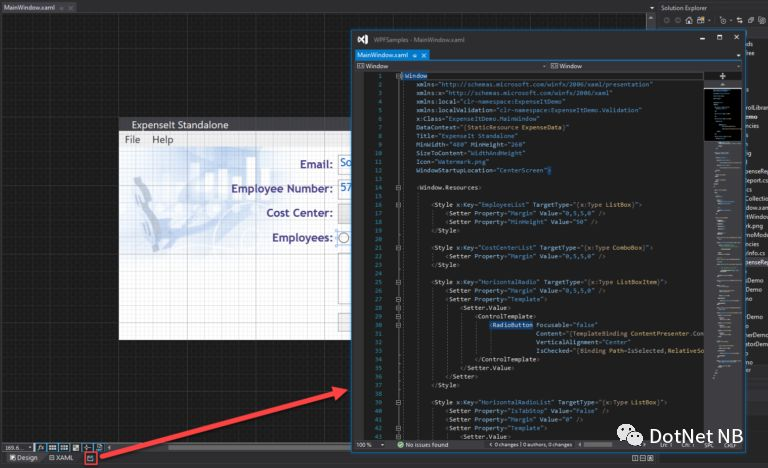Switch to the Design tab

(x=24, y=458)
